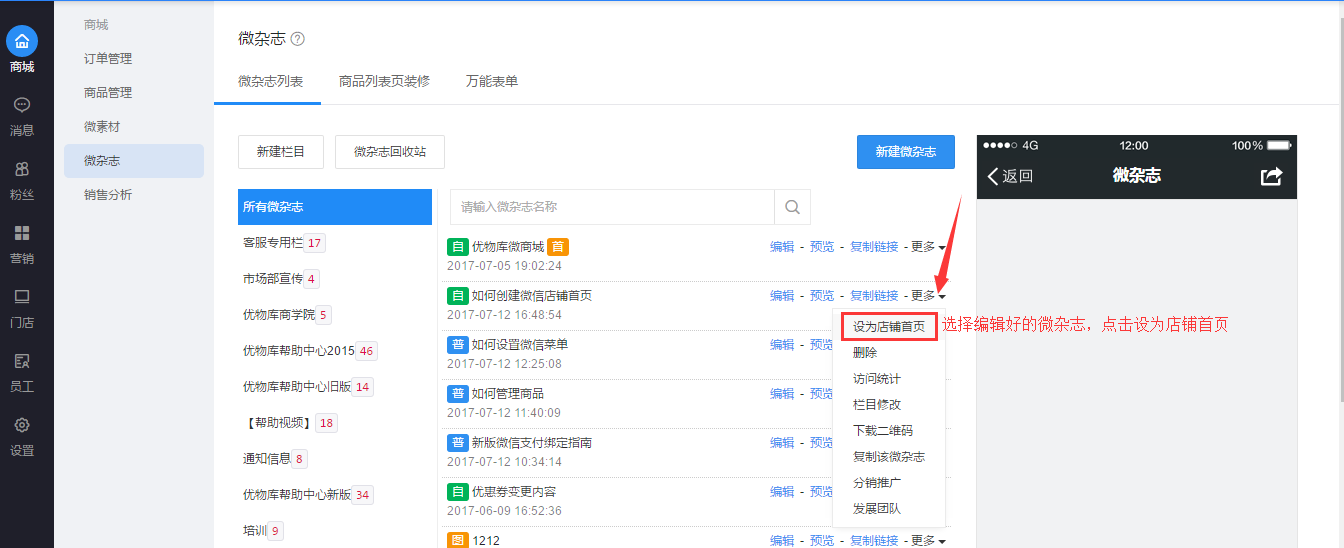This screenshot has height=548, width=1344.
Task: Click the 员工 staff icon
Action: [x=22, y=361]
